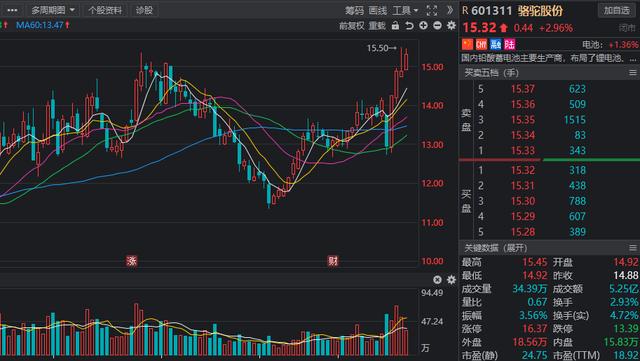Click sell level 3 volume 1515
The image size is (640, 361).
[x=575, y=120]
